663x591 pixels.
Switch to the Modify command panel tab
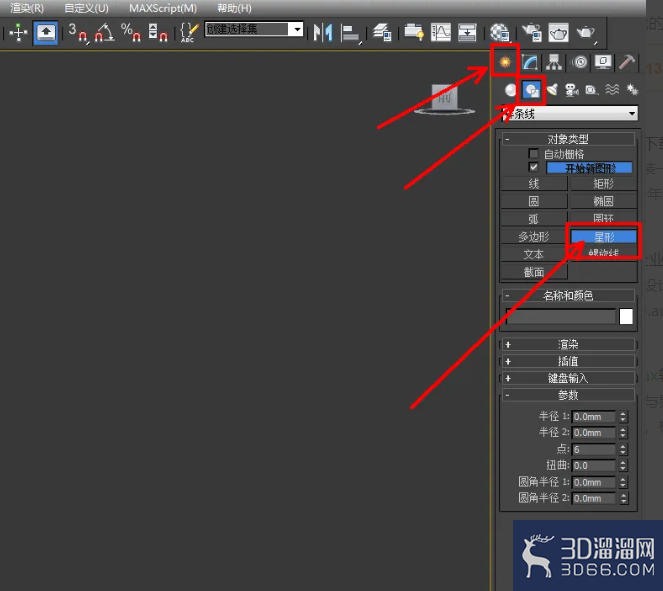pos(530,63)
